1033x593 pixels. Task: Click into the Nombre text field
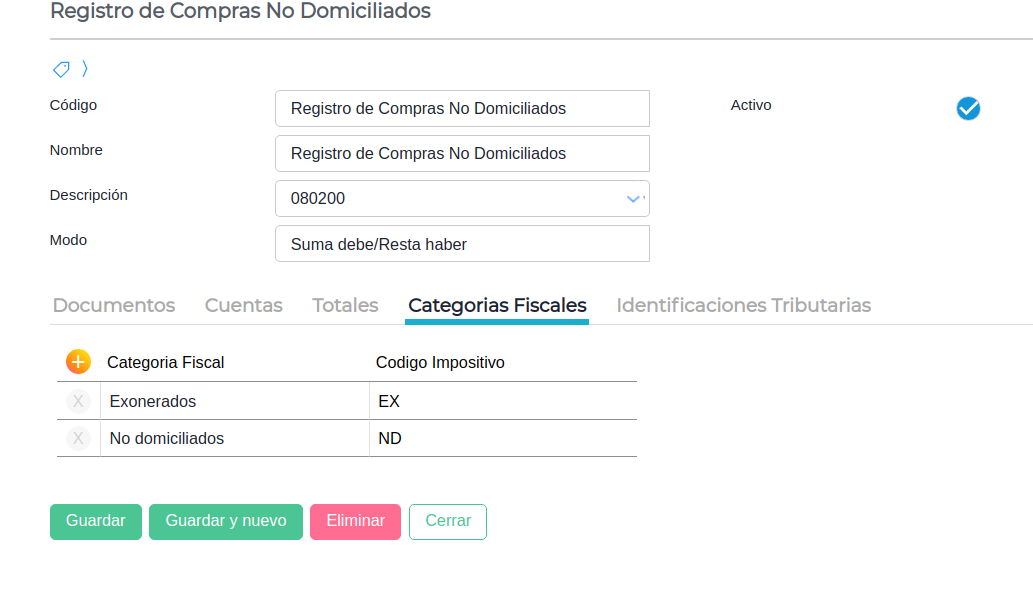coord(462,153)
